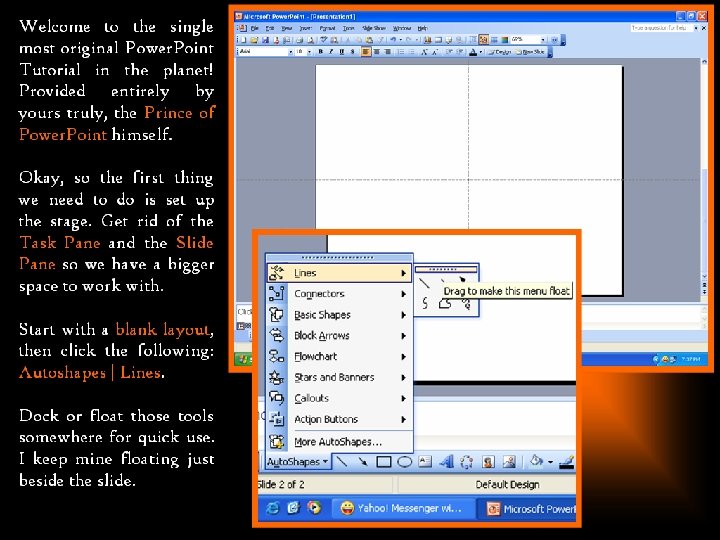Click the middle Quick Launch icon on the taskbar

(293, 507)
